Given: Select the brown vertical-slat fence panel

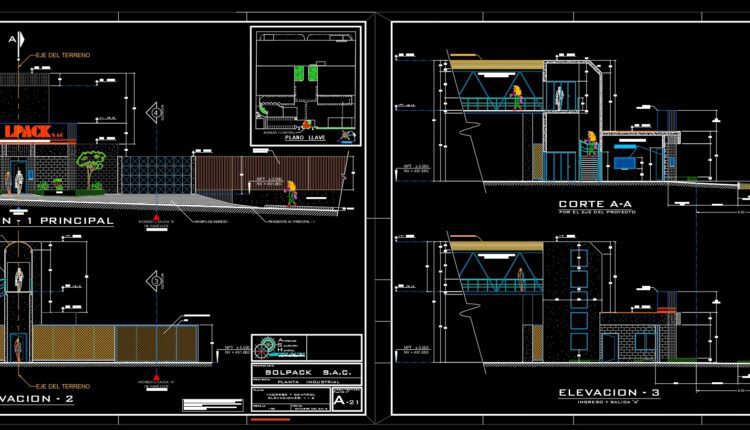Looking at the screenshot, I should pos(271,173).
